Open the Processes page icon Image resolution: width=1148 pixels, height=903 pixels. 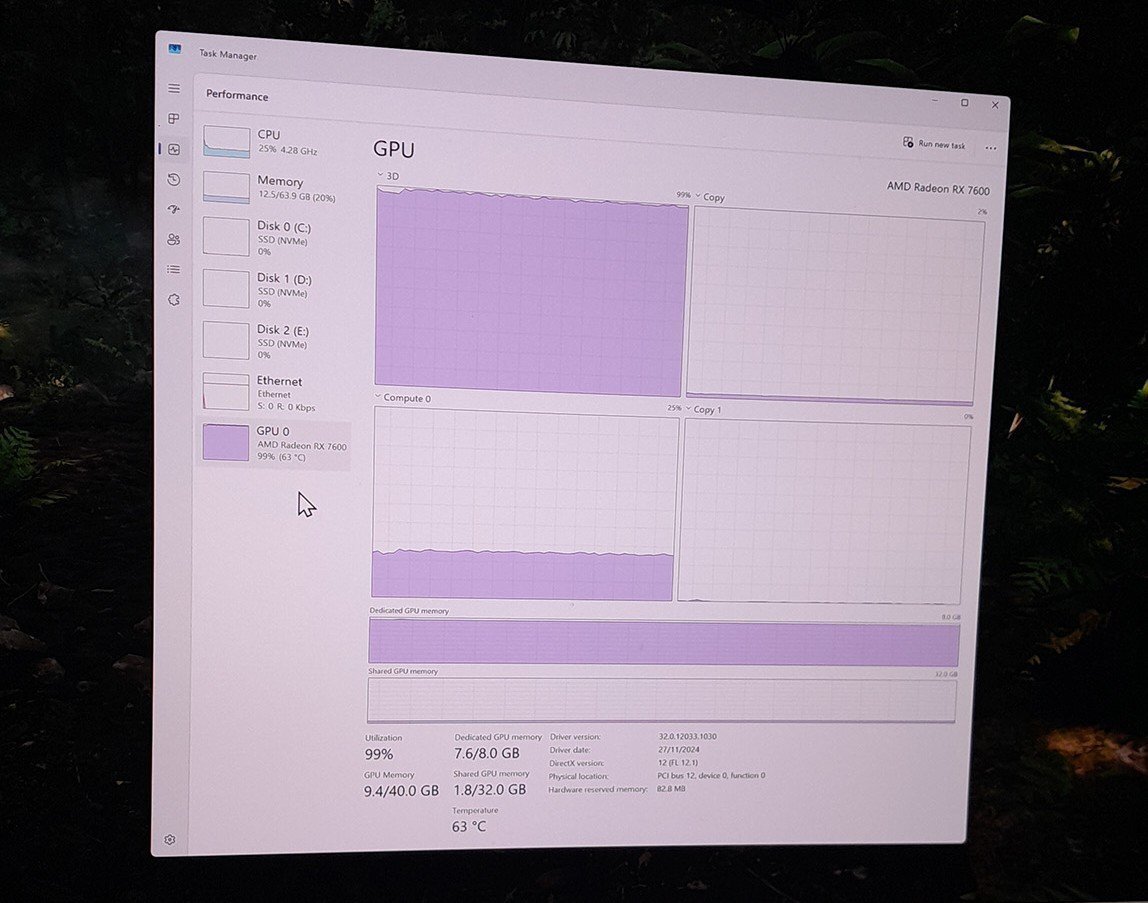coord(174,119)
